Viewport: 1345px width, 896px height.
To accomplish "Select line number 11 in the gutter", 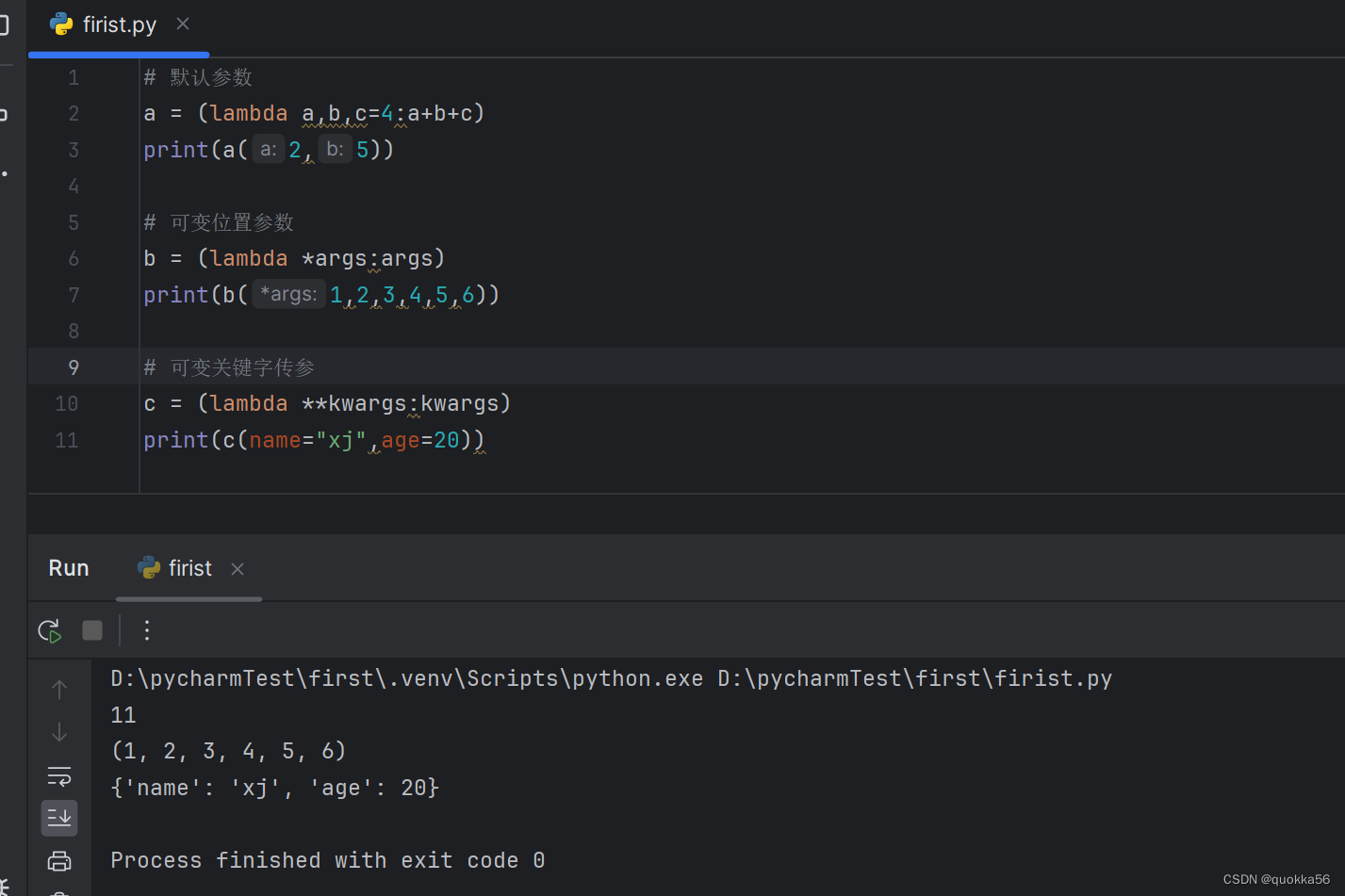I will 67,440.
